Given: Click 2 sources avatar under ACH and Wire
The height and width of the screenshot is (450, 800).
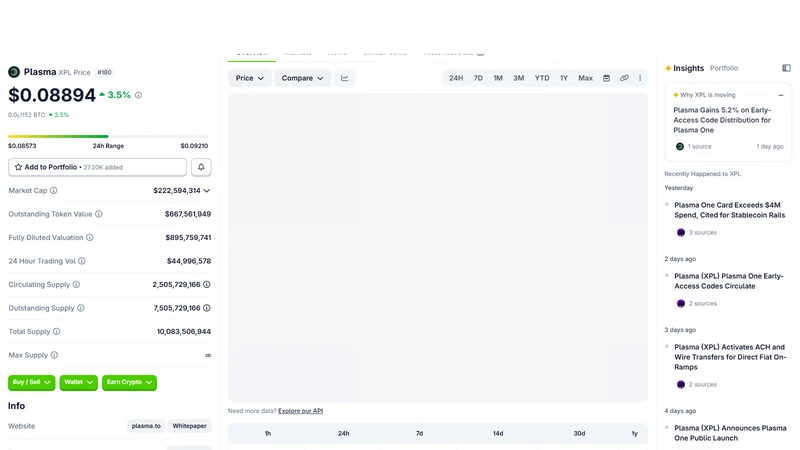Looking at the screenshot, I should pos(681,384).
